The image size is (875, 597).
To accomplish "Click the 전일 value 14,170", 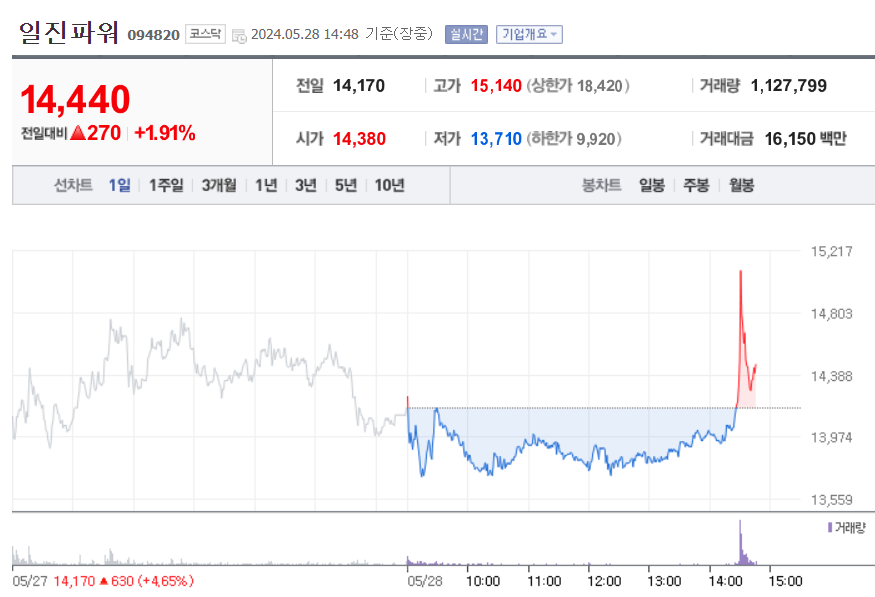I will pyautogui.click(x=359, y=86).
